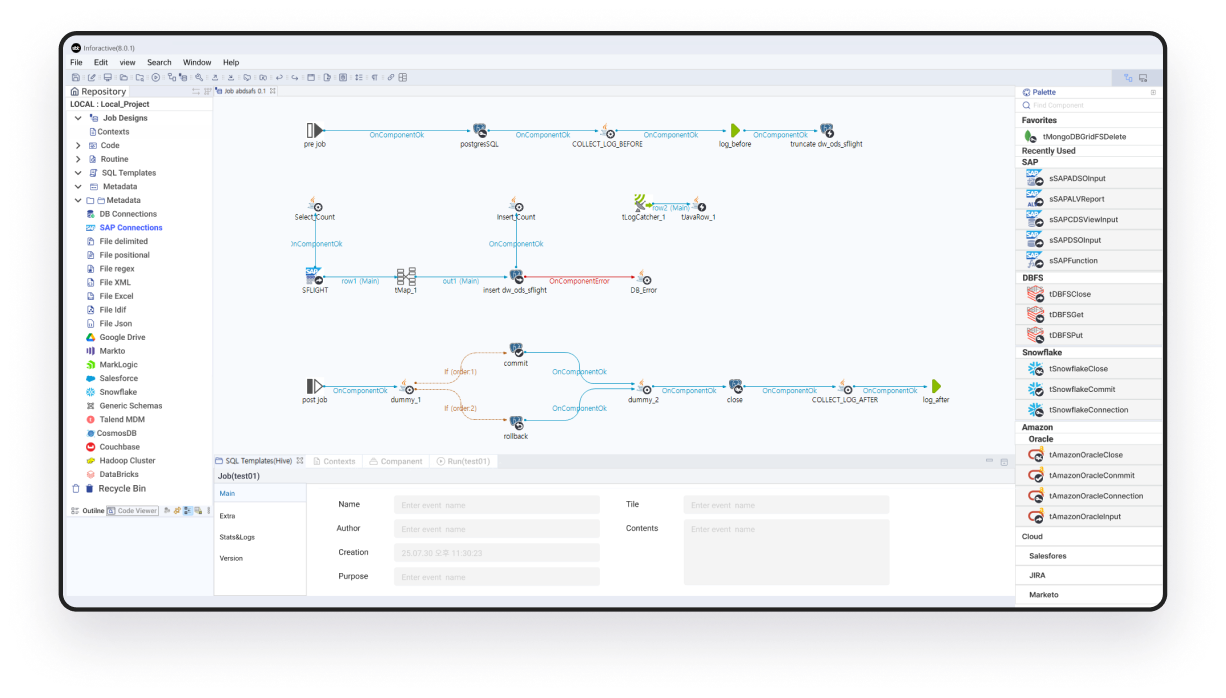This screenshot has height=698, width=1226.
Task: Click the Save toolbar icon
Action: coord(76,77)
